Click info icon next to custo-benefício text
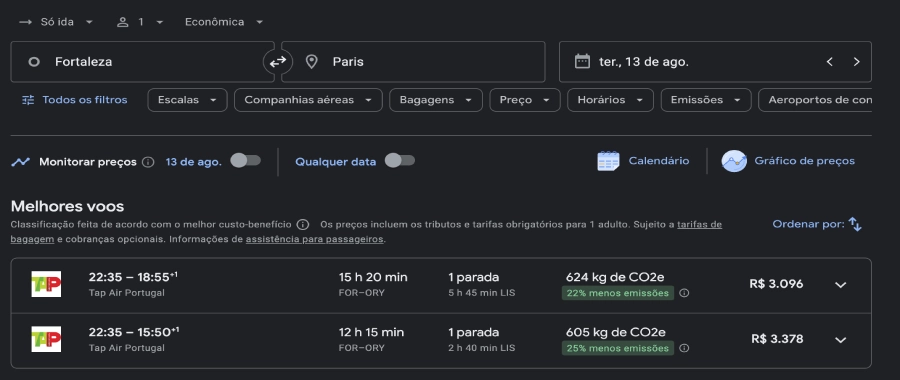The image size is (900, 380). tap(303, 224)
